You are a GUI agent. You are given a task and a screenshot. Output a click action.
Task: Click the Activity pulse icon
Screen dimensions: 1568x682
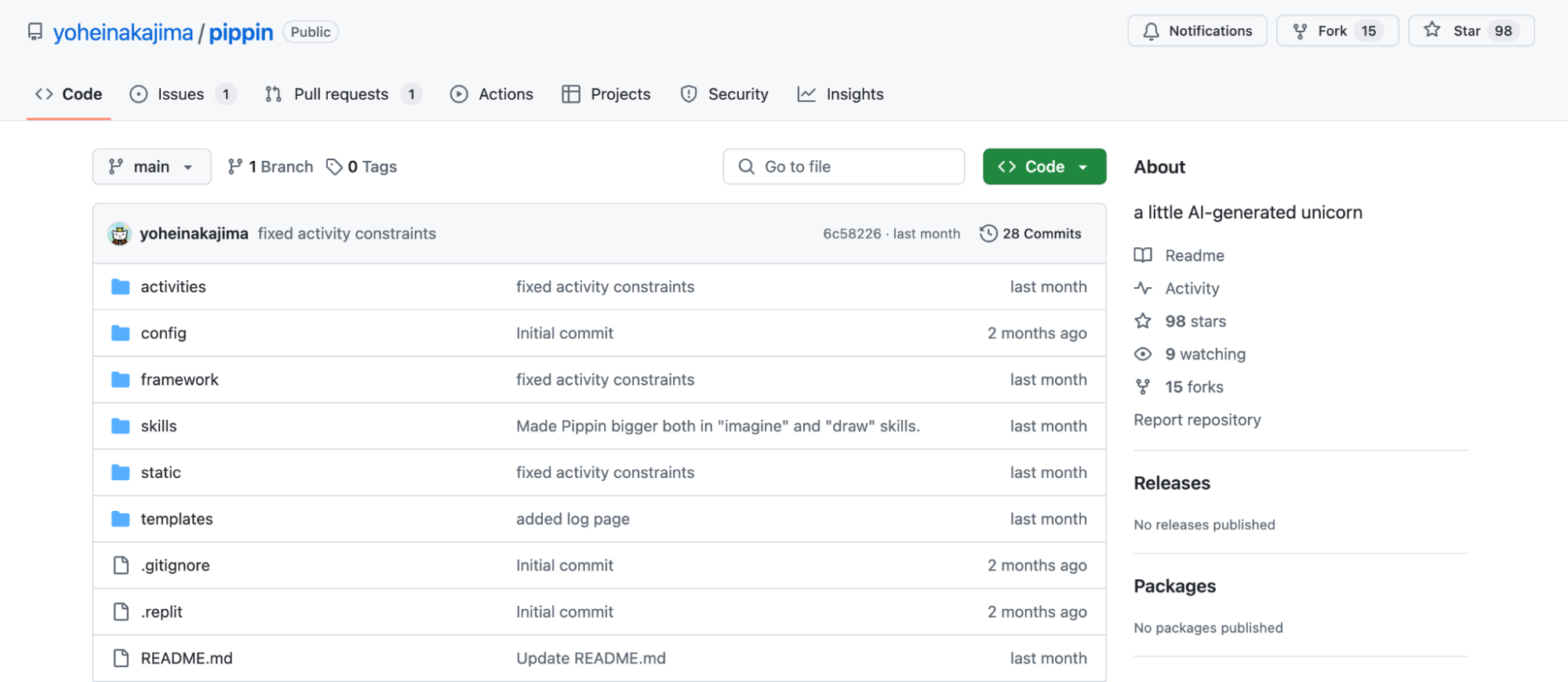[x=1143, y=289]
